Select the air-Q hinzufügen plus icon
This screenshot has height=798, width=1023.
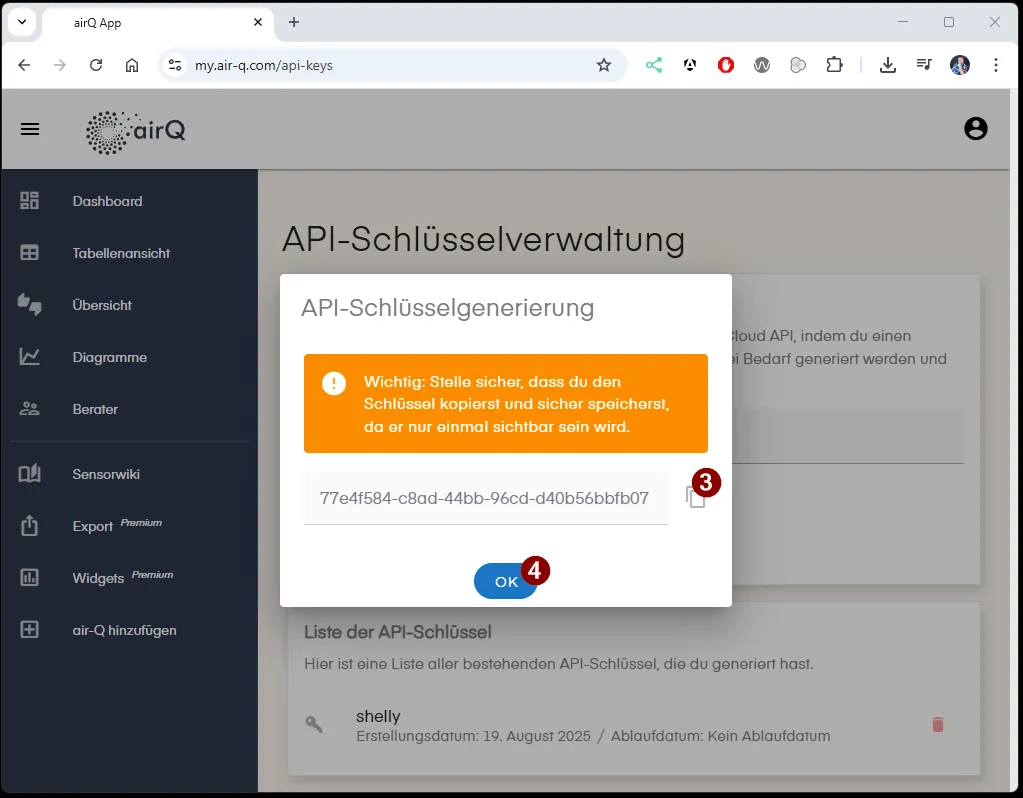click(x=31, y=630)
